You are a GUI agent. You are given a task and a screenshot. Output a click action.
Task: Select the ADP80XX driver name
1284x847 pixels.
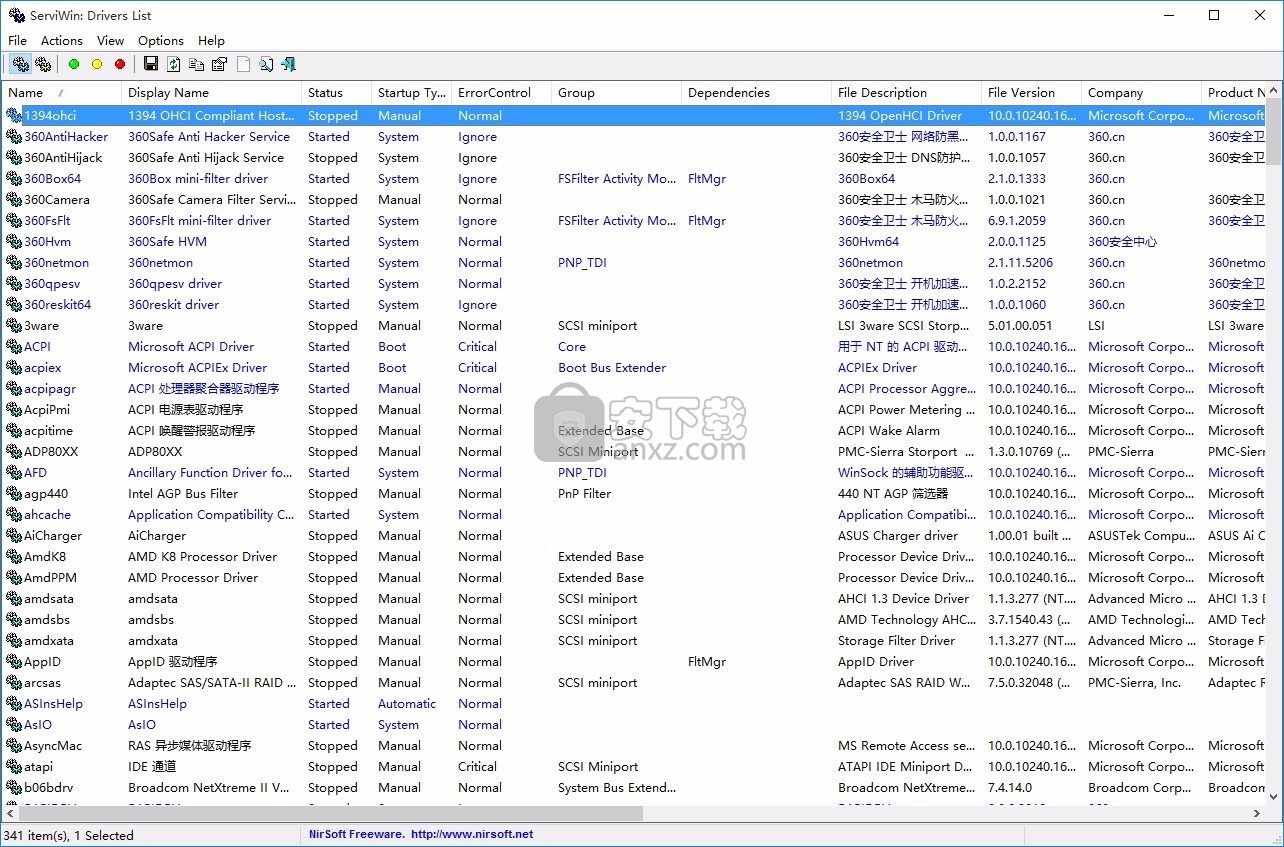pos(51,452)
